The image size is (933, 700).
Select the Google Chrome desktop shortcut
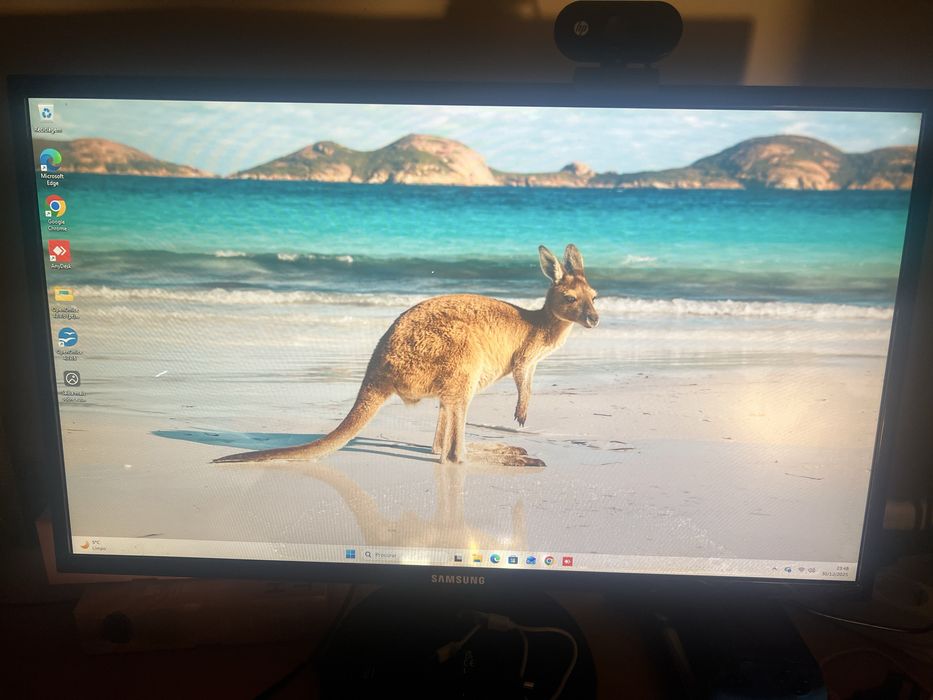[56, 212]
